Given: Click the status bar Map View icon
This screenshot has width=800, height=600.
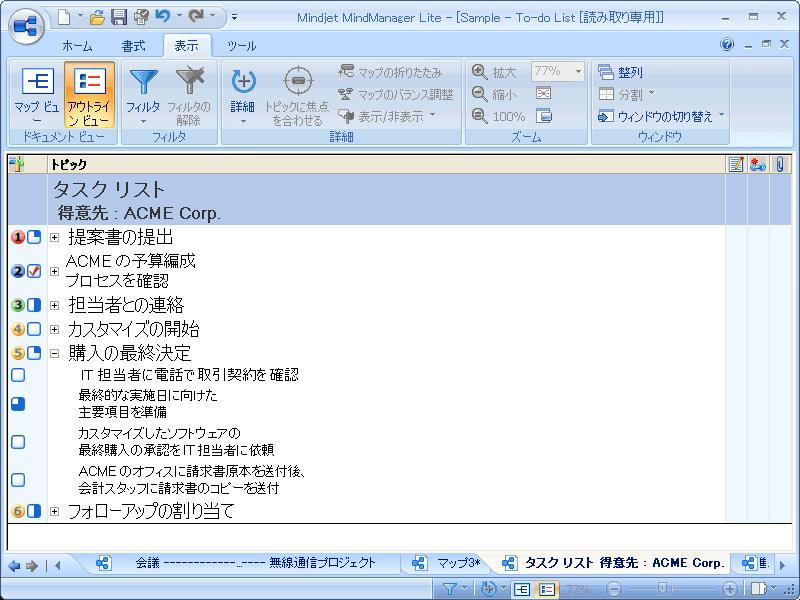Looking at the screenshot, I should [522, 589].
